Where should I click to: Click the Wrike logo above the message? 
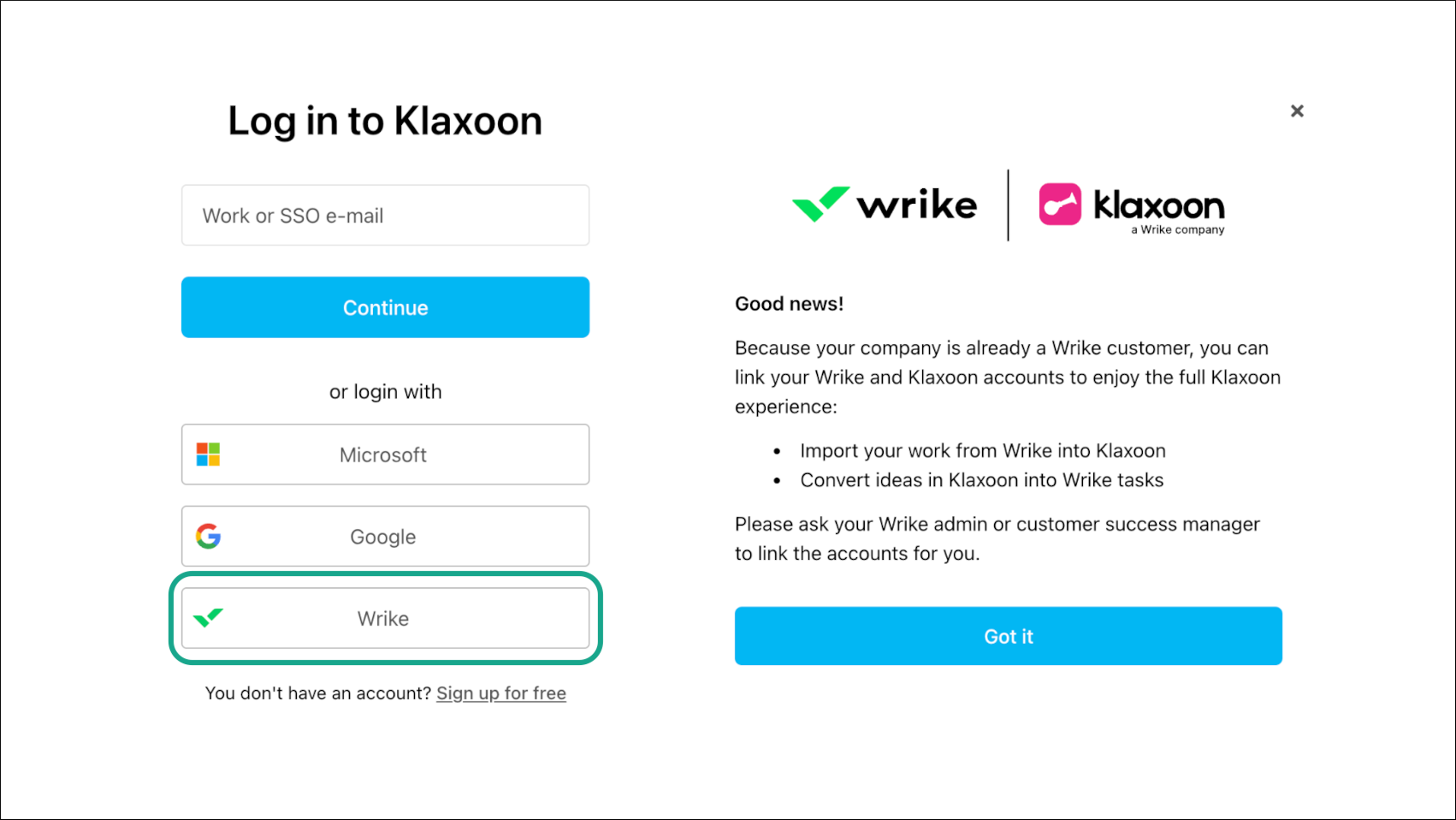pos(885,205)
